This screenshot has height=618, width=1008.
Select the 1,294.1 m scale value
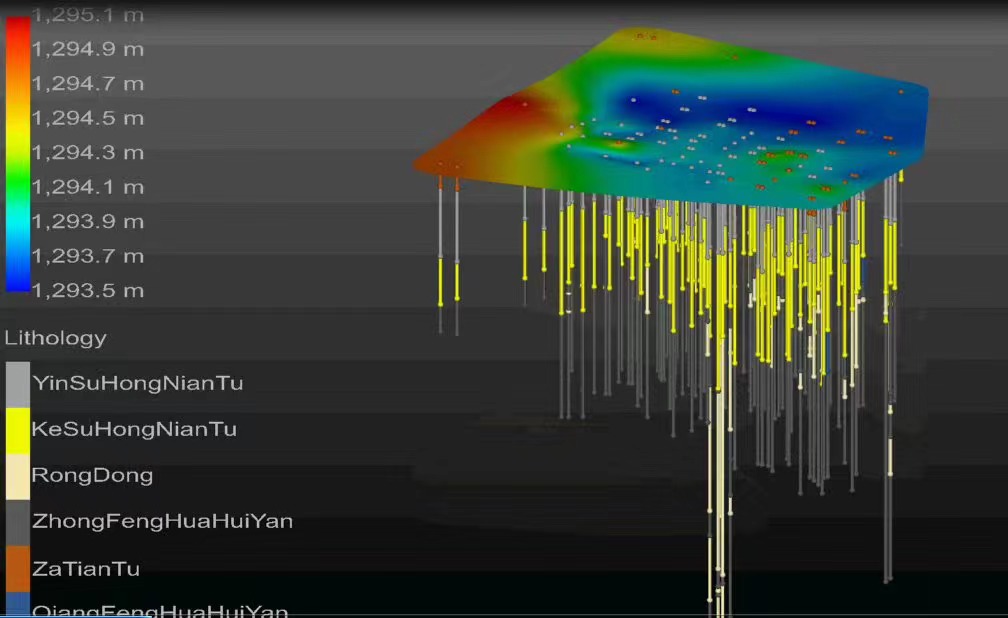coord(88,187)
